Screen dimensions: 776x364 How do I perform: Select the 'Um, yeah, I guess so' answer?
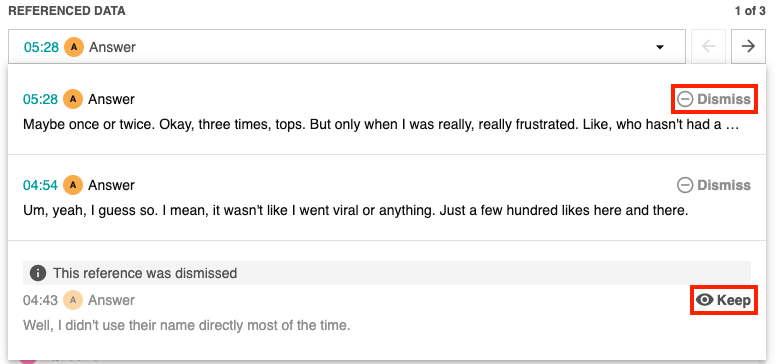pos(356,211)
